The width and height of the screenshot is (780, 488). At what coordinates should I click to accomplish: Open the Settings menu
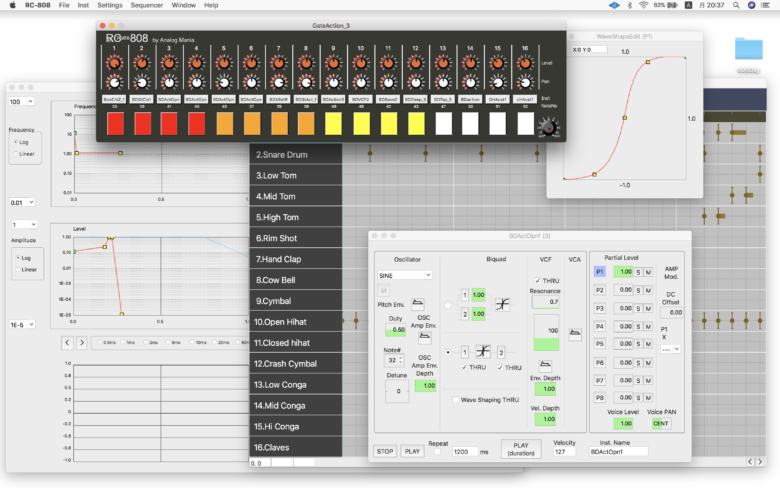pos(110,5)
